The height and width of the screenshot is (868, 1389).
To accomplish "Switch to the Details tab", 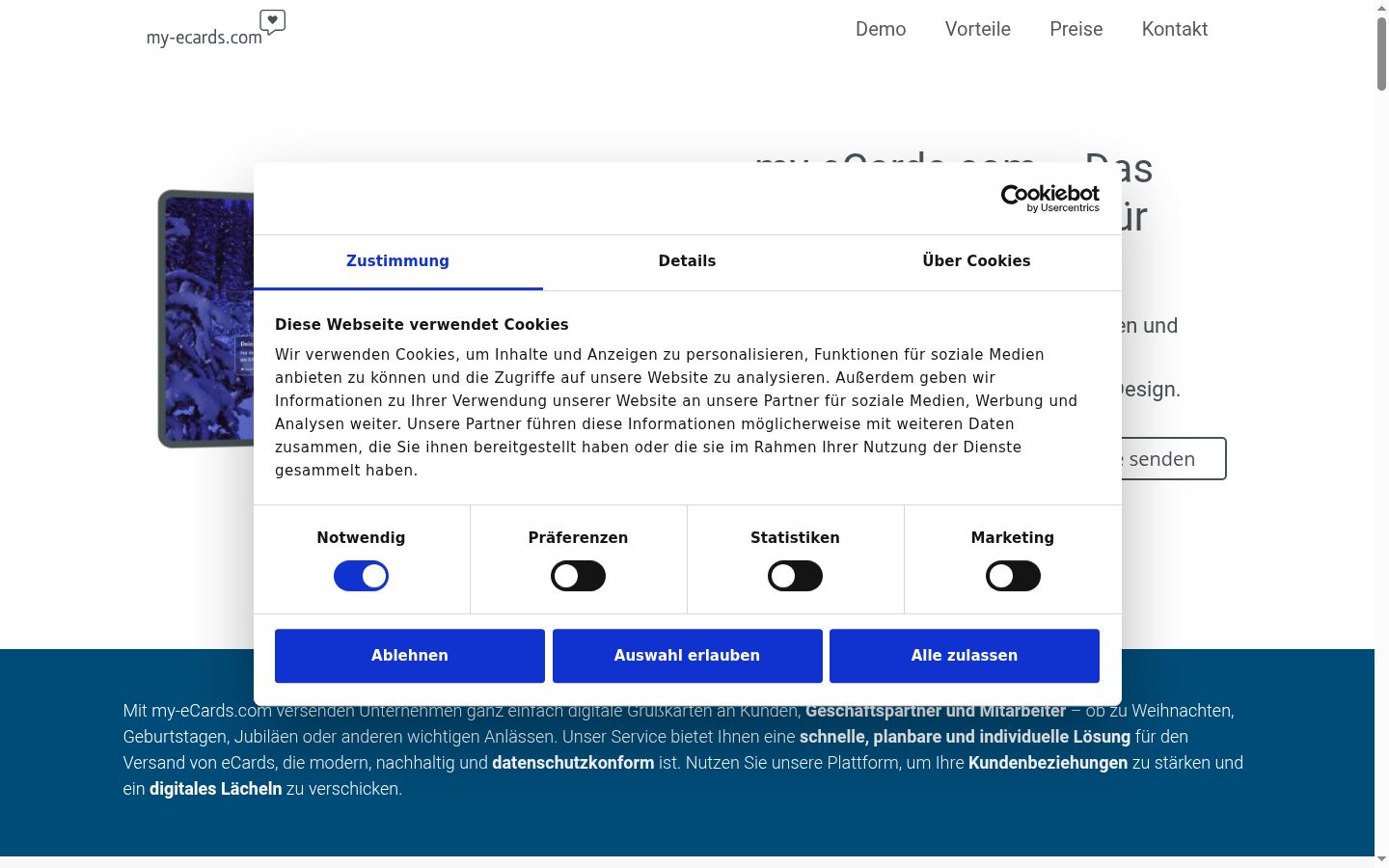I will pos(687,261).
